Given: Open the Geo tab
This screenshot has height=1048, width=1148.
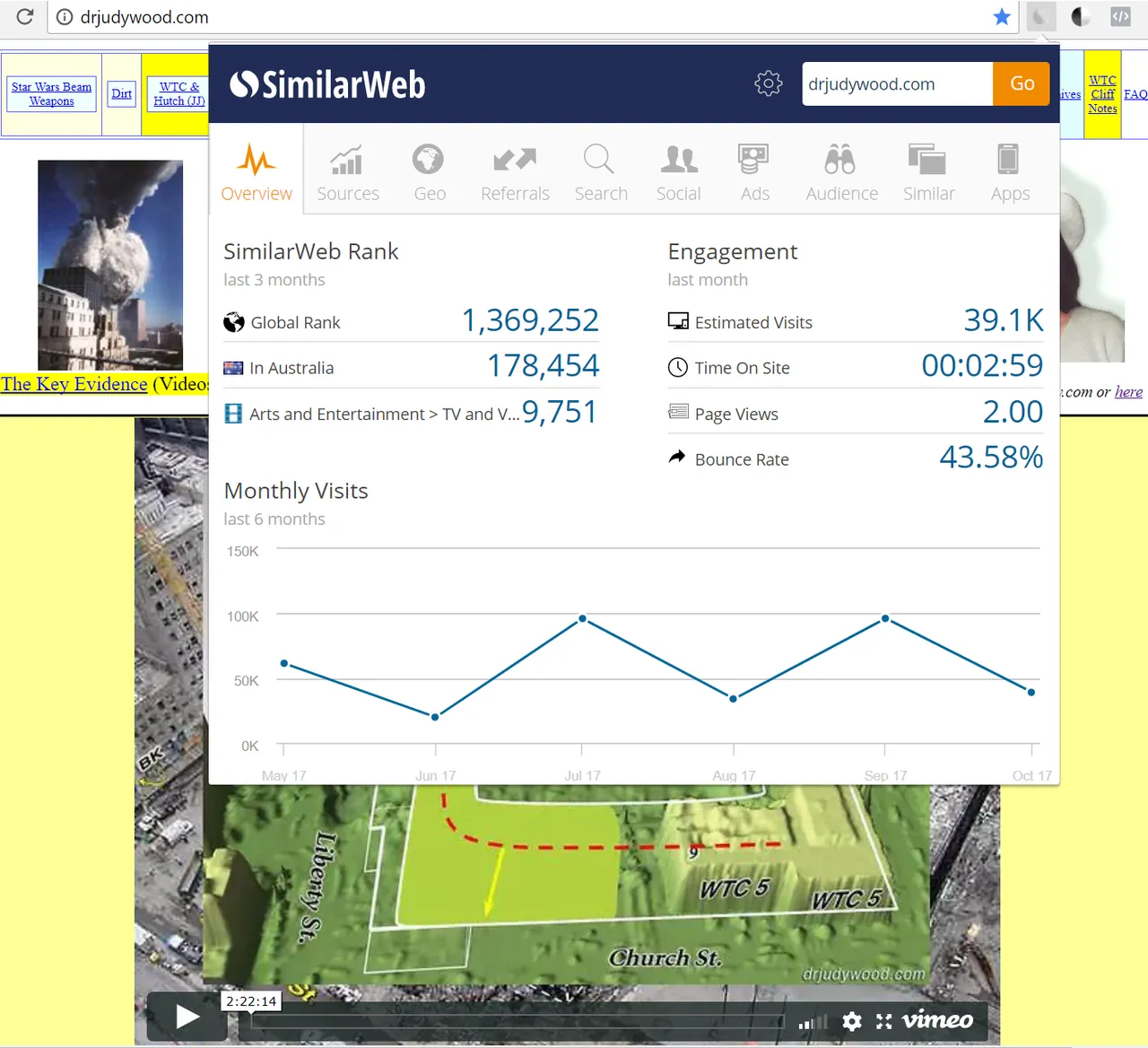Looking at the screenshot, I should pyautogui.click(x=430, y=170).
